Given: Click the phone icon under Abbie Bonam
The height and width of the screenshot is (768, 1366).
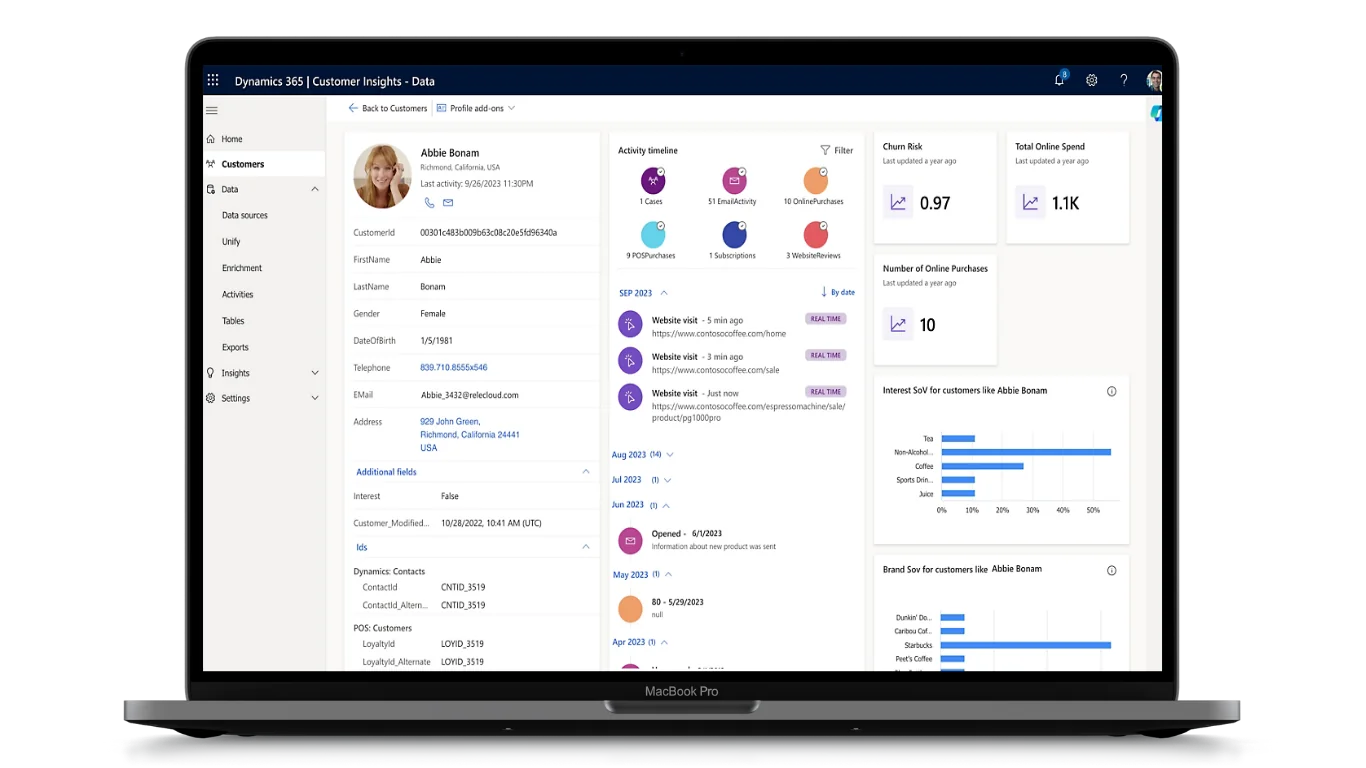Looking at the screenshot, I should [x=430, y=202].
